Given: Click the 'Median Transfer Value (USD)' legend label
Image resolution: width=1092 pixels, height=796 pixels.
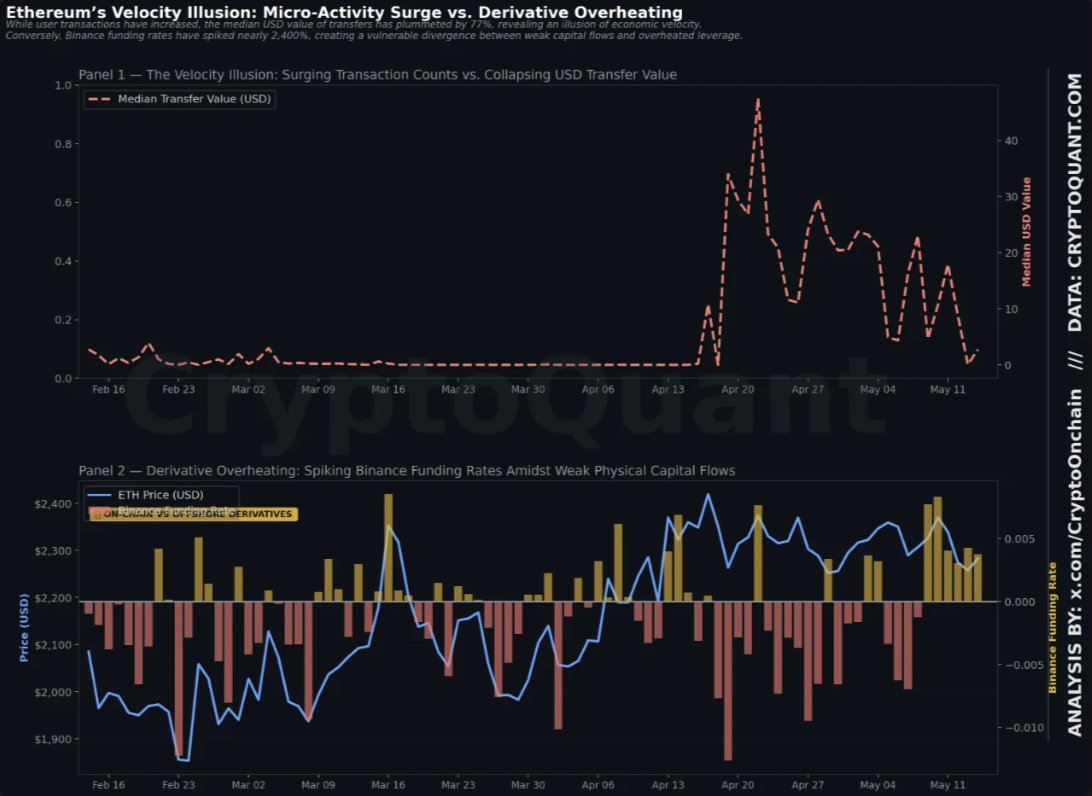Looking at the screenshot, I should pyautogui.click(x=194, y=99).
